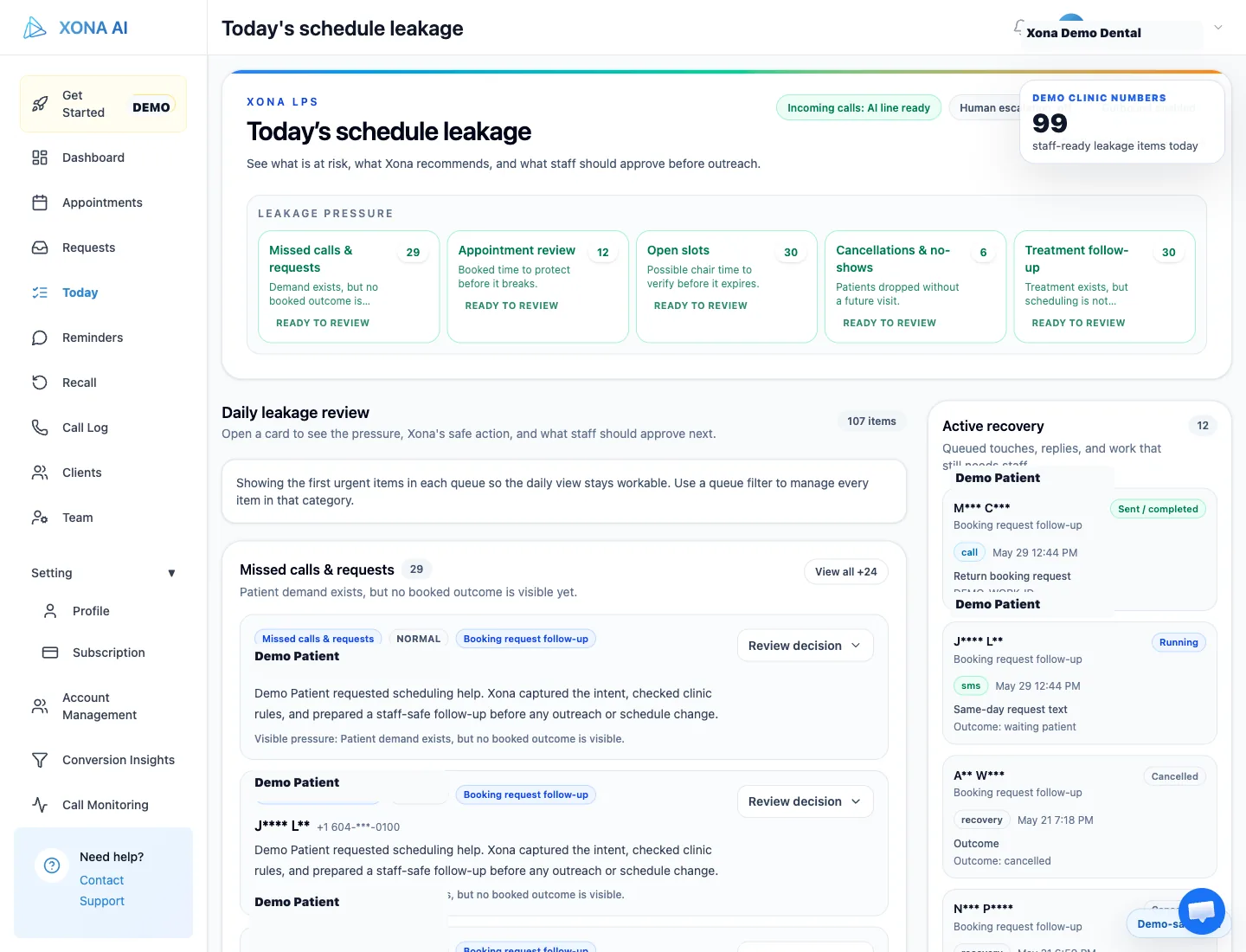Click the Contact Support link
This screenshot has width=1246, height=952.
pyautogui.click(x=102, y=891)
